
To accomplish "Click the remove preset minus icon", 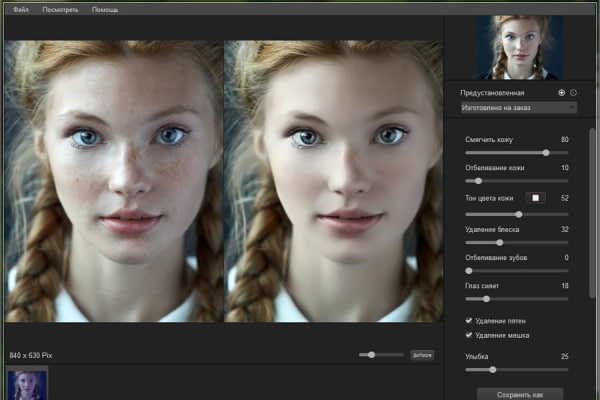I will [x=574, y=92].
